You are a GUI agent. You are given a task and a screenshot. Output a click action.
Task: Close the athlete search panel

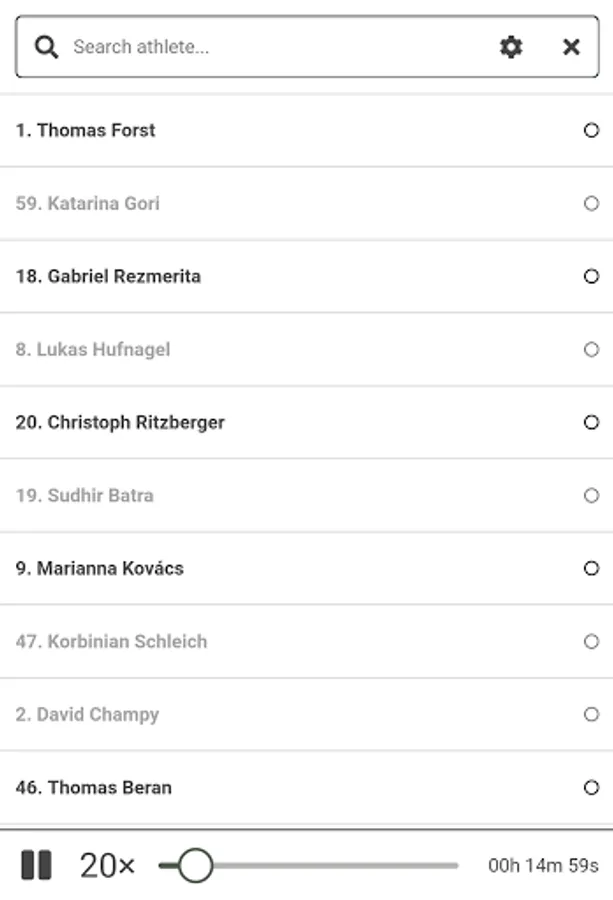pos(571,47)
